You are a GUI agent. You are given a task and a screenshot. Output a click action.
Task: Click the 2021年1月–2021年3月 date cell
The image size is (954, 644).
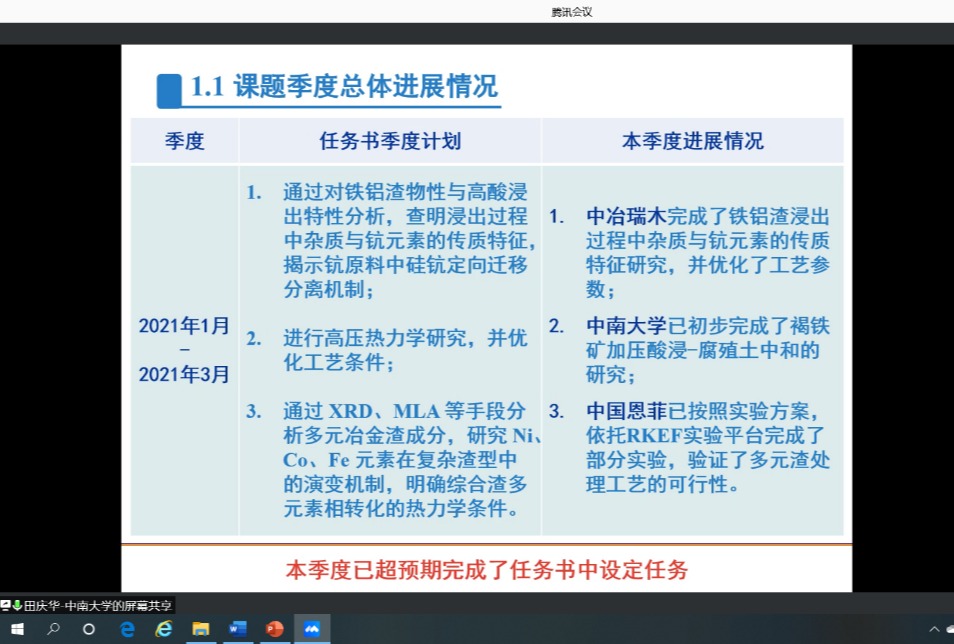(184, 350)
